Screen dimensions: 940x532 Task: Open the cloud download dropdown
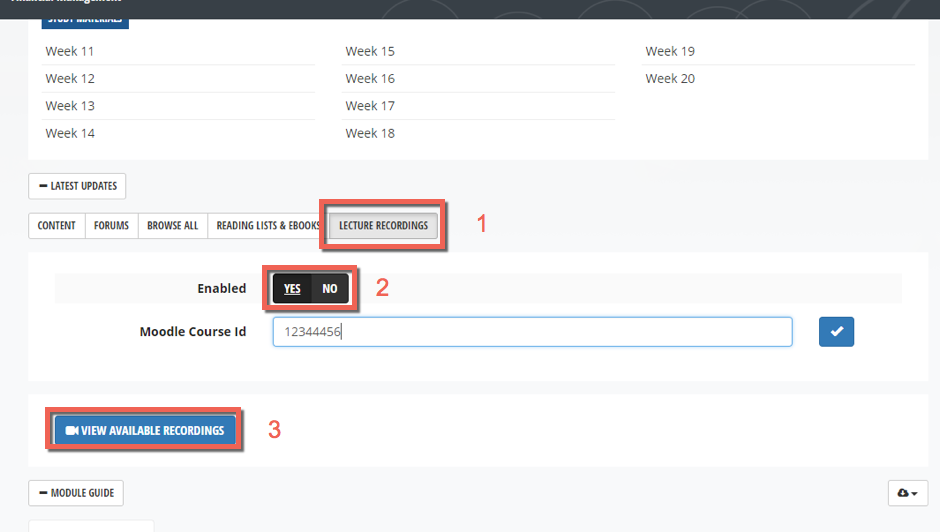[907, 493]
